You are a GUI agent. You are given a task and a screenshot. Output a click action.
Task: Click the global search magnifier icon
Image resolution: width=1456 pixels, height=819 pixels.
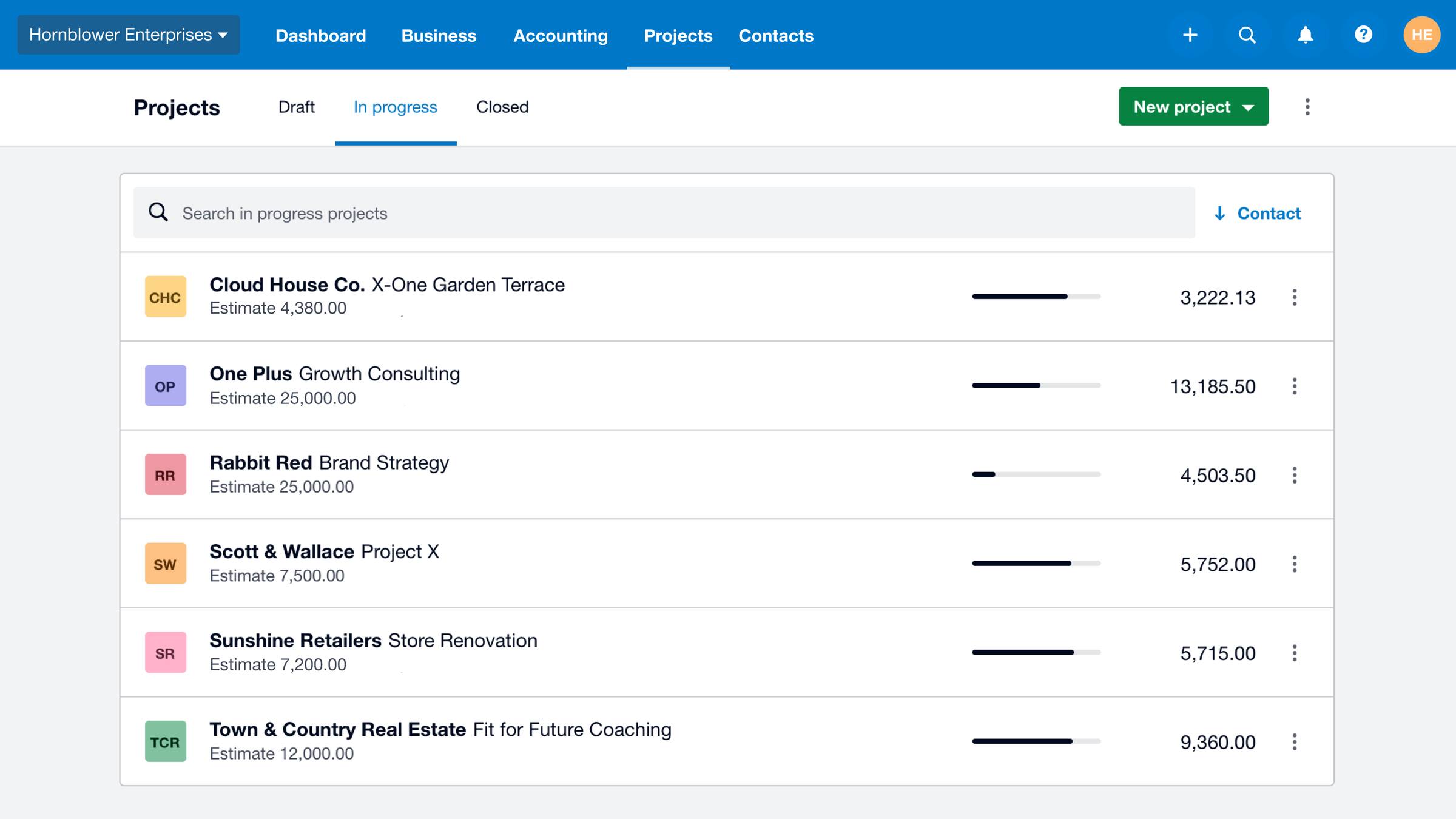(x=1247, y=35)
